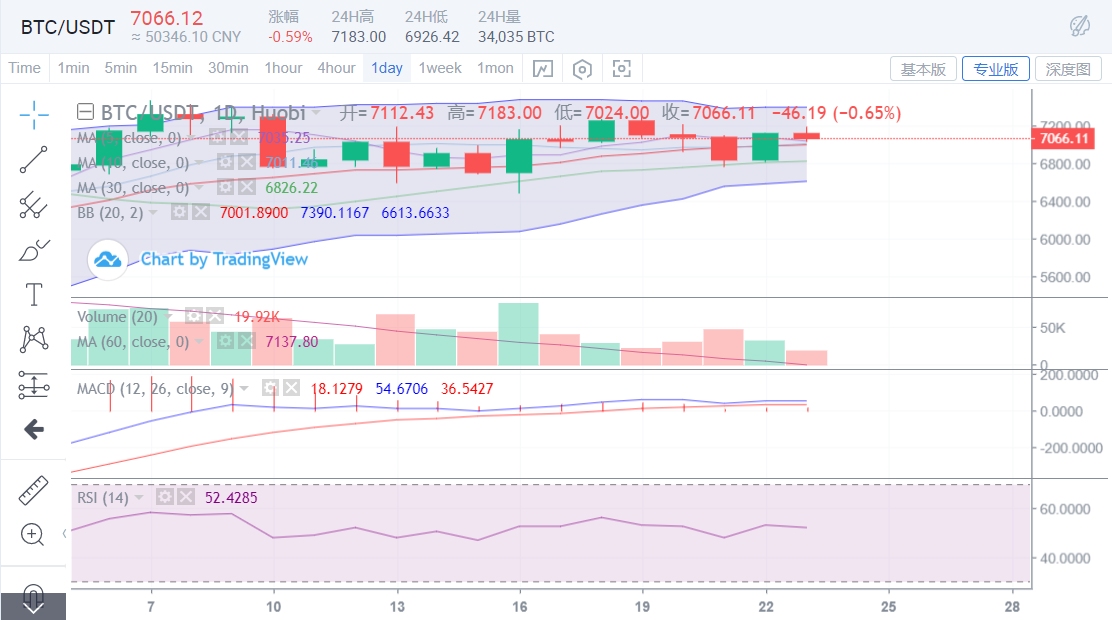The height and width of the screenshot is (620, 1112).
Task: Select the measure ruler tool
Action: (31, 490)
